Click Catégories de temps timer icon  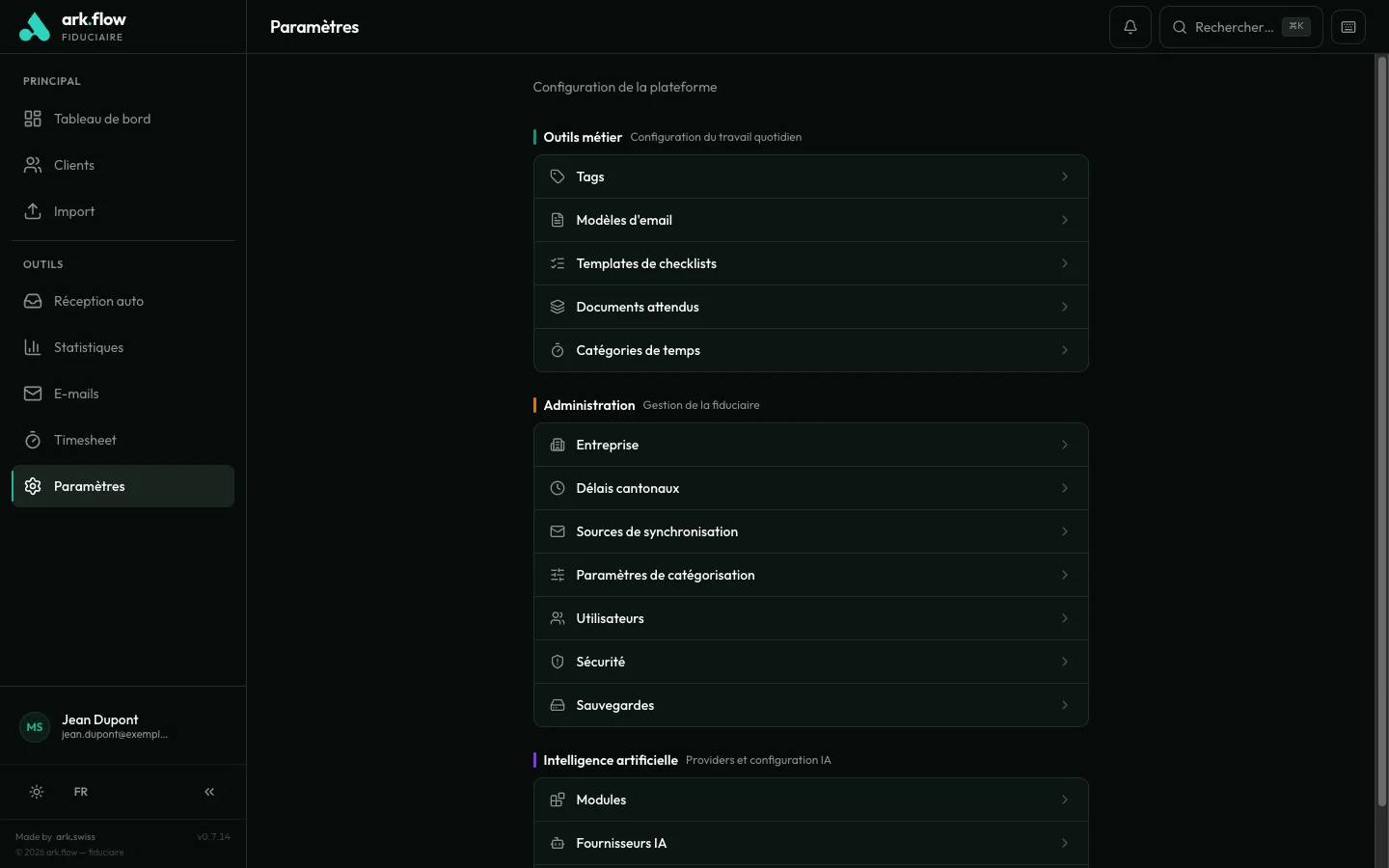point(558,350)
